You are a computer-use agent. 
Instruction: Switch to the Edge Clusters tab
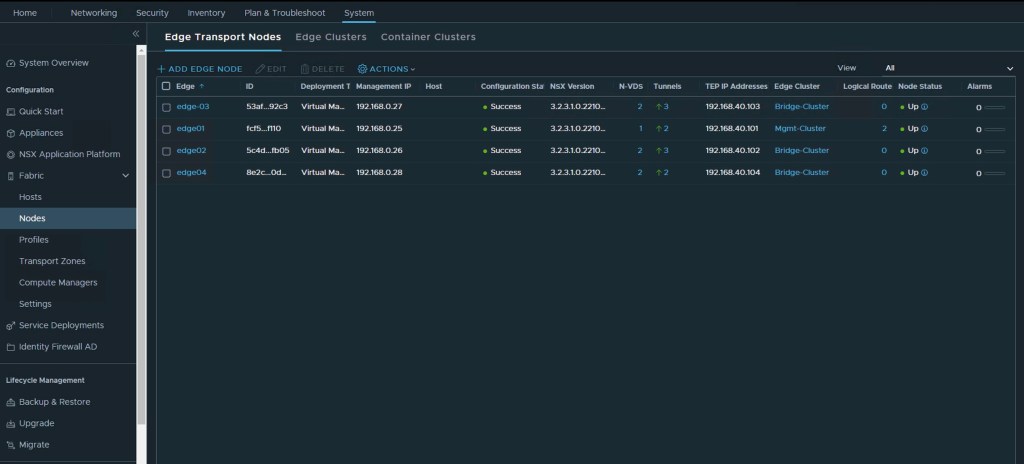[x=331, y=37]
